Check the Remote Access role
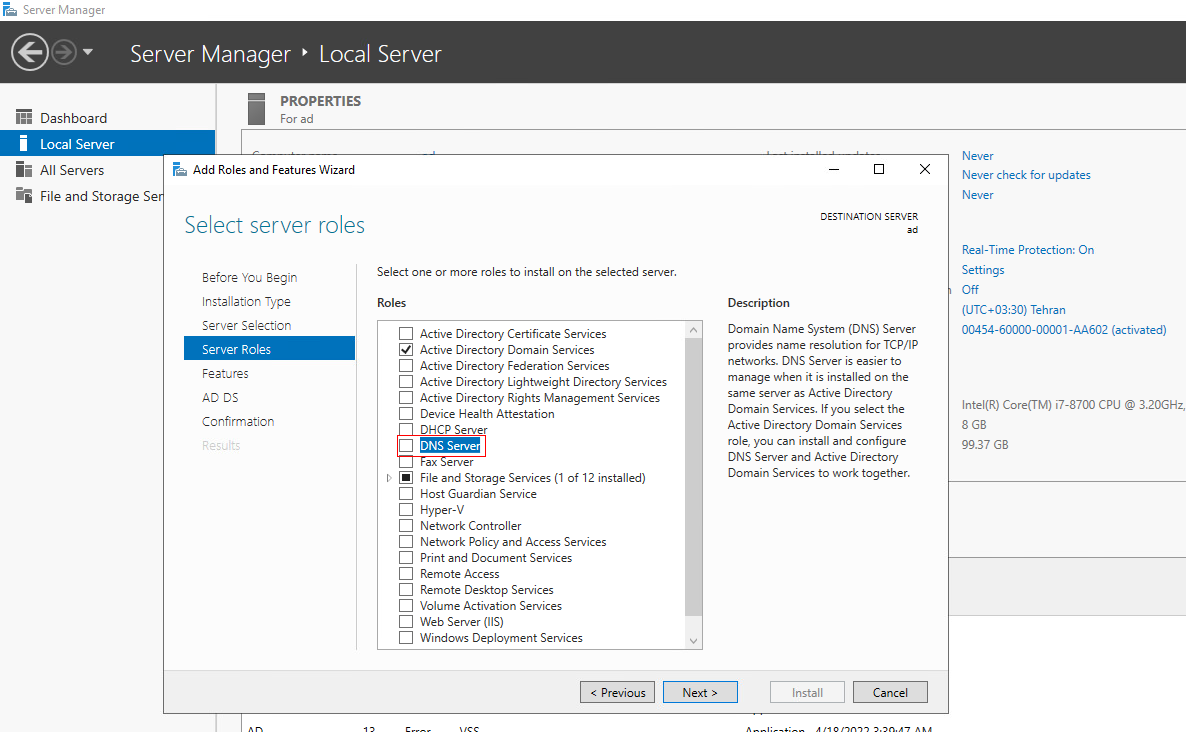The image size is (1186, 732). tap(406, 574)
